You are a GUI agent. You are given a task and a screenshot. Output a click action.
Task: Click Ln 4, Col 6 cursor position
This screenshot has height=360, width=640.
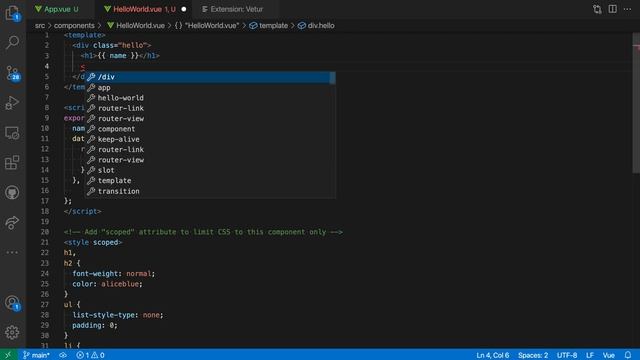tap(493, 355)
